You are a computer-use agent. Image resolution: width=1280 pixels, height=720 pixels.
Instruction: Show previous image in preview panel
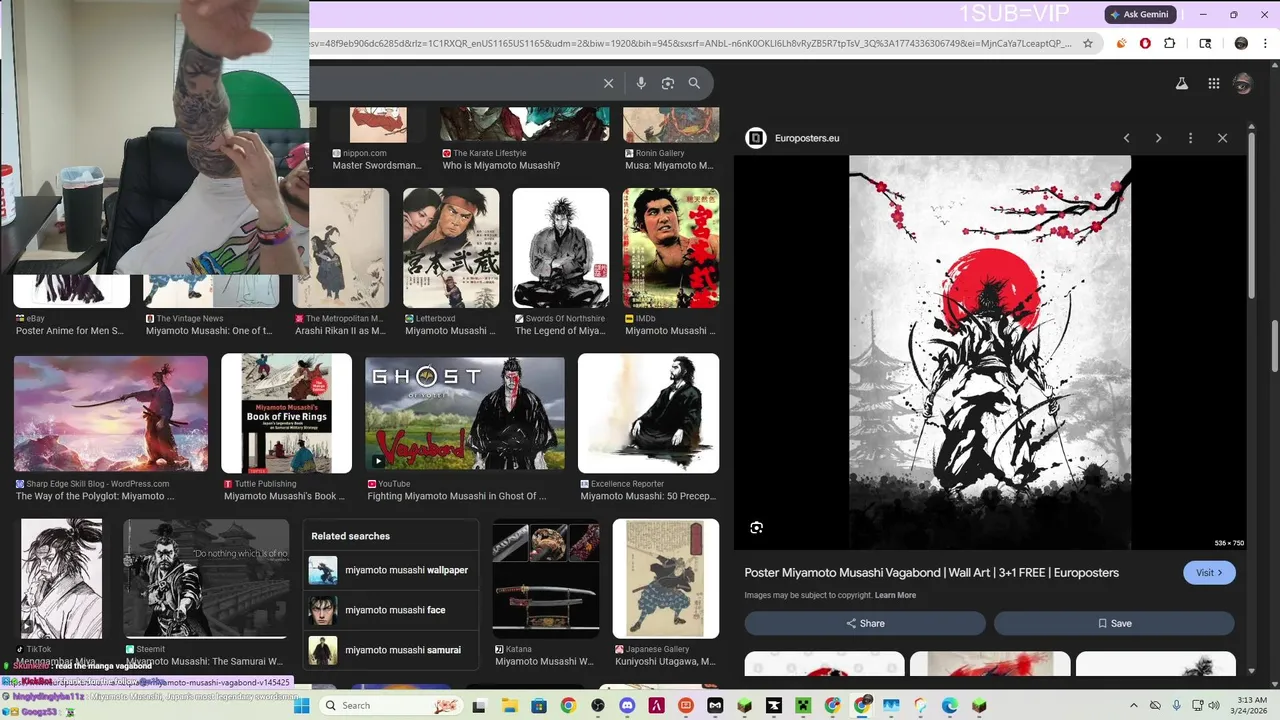(1126, 138)
